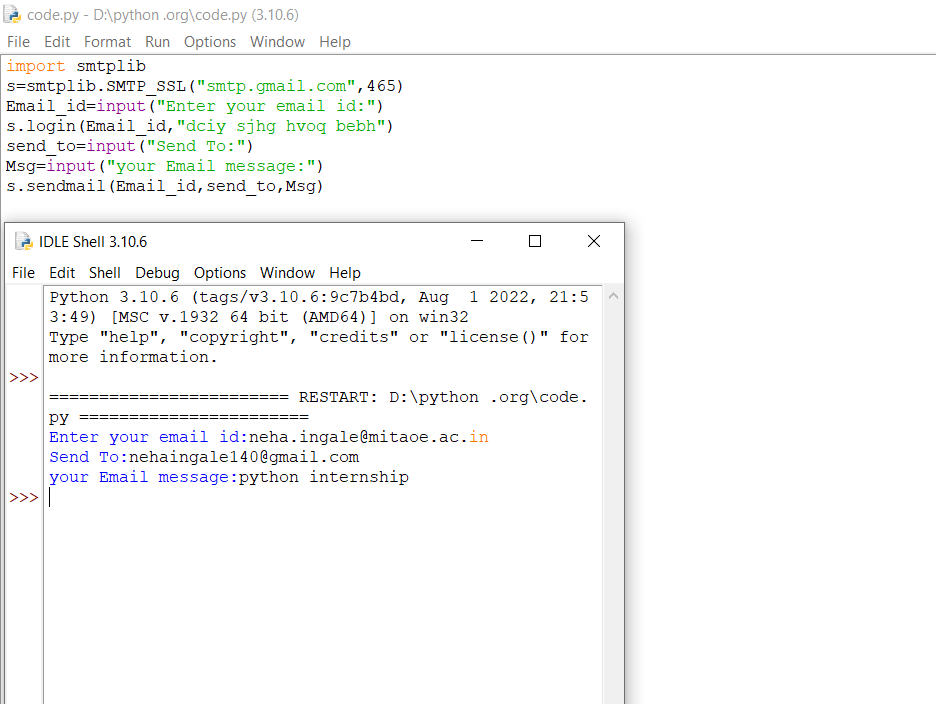The image size is (936, 704).
Task: Click the Shell window vertical scrollbar
Action: tap(613, 450)
